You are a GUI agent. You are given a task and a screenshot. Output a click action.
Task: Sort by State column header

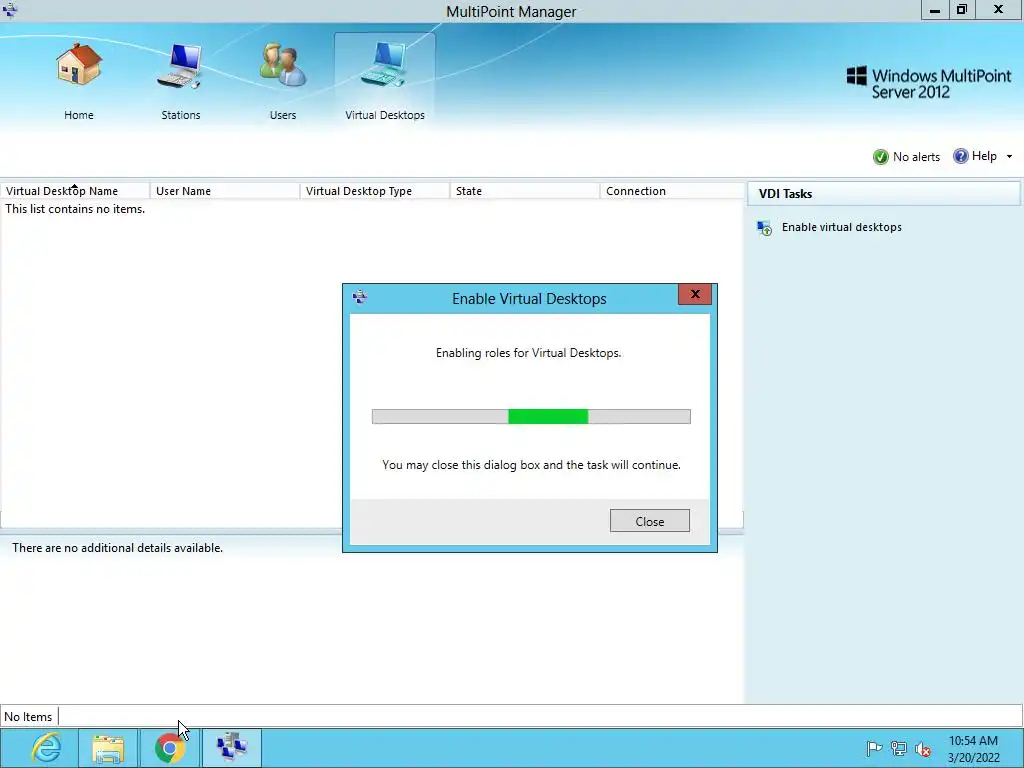pyautogui.click(x=524, y=191)
